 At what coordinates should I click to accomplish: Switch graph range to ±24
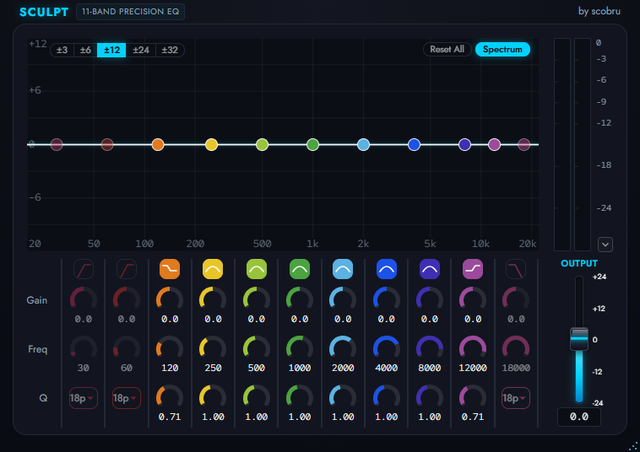[141, 50]
